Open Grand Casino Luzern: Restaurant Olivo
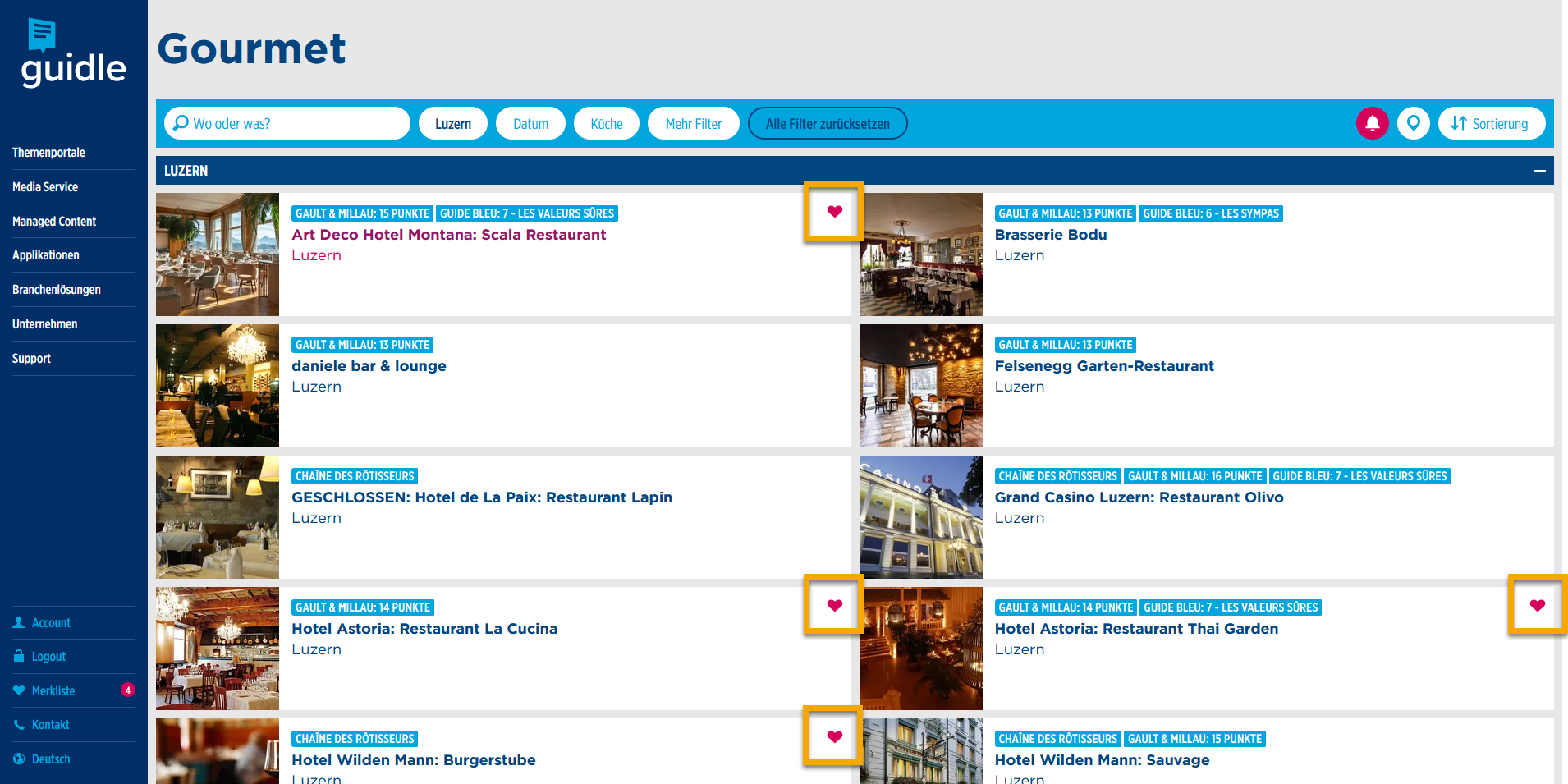Screen dimensions: 1568x784 1139,497
